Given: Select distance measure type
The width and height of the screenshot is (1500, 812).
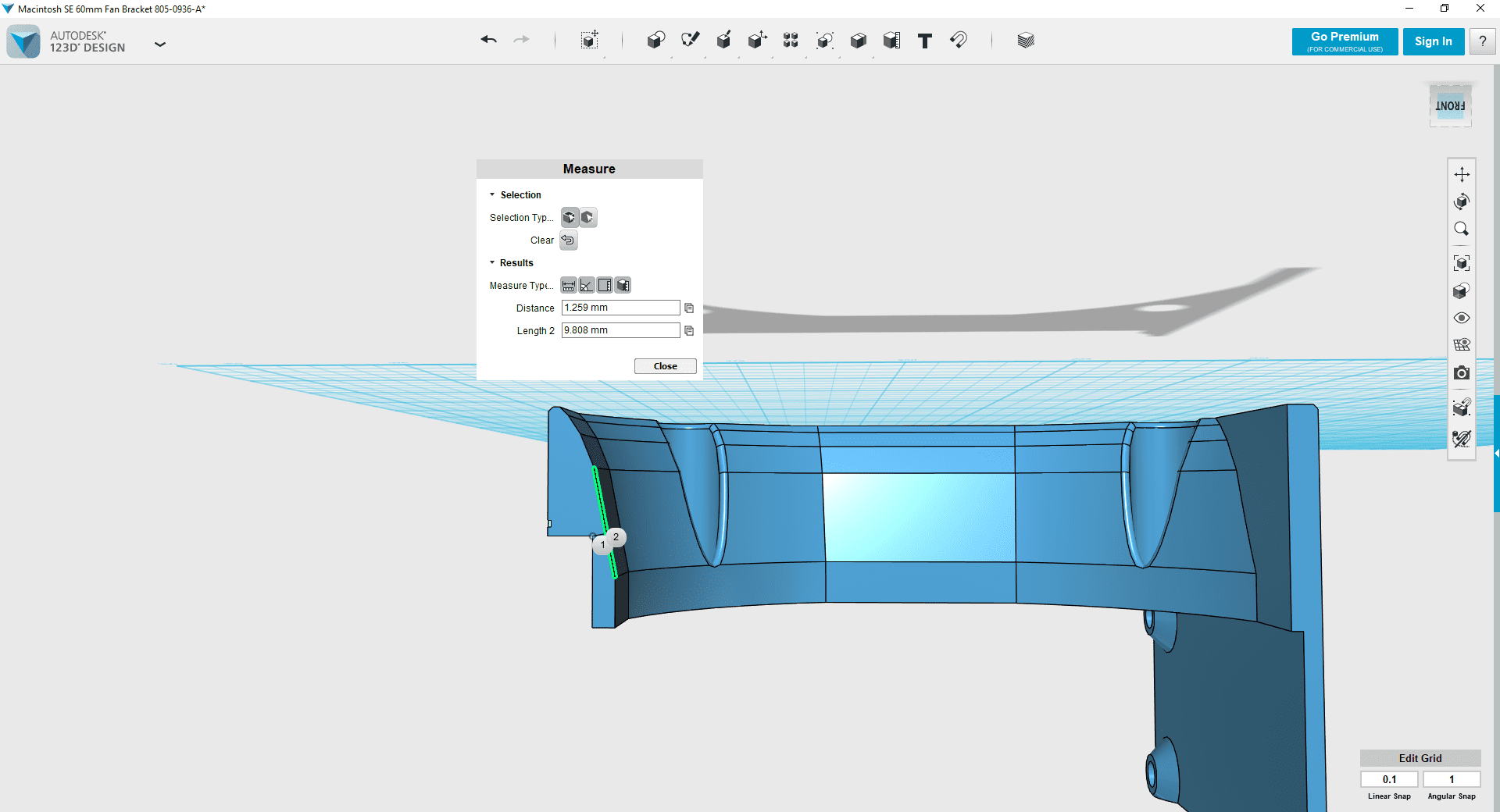Looking at the screenshot, I should 569,286.
